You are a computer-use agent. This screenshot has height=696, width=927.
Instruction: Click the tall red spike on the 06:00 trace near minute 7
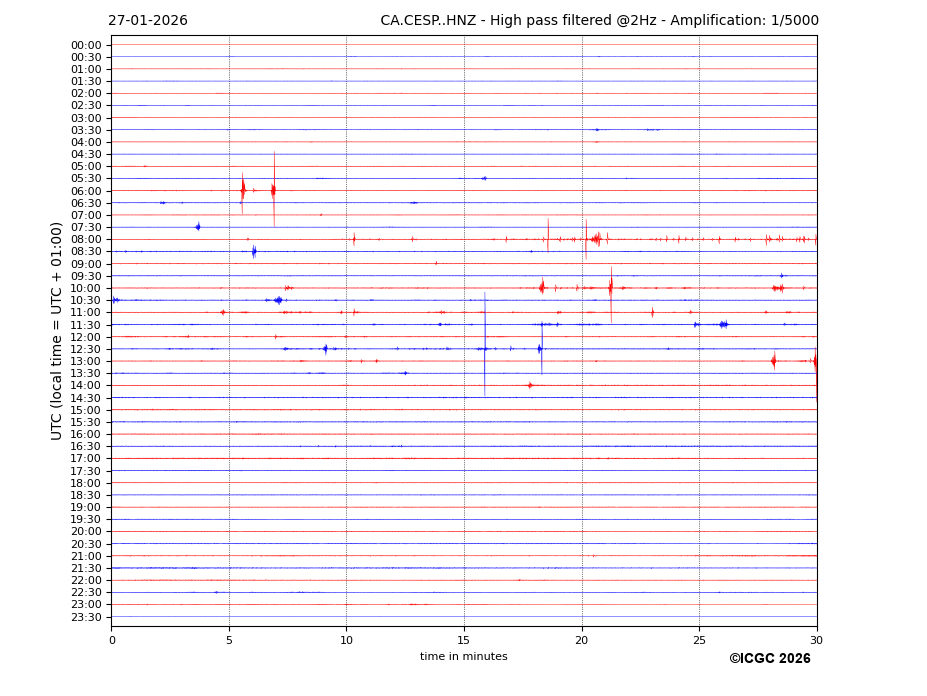[274, 190]
